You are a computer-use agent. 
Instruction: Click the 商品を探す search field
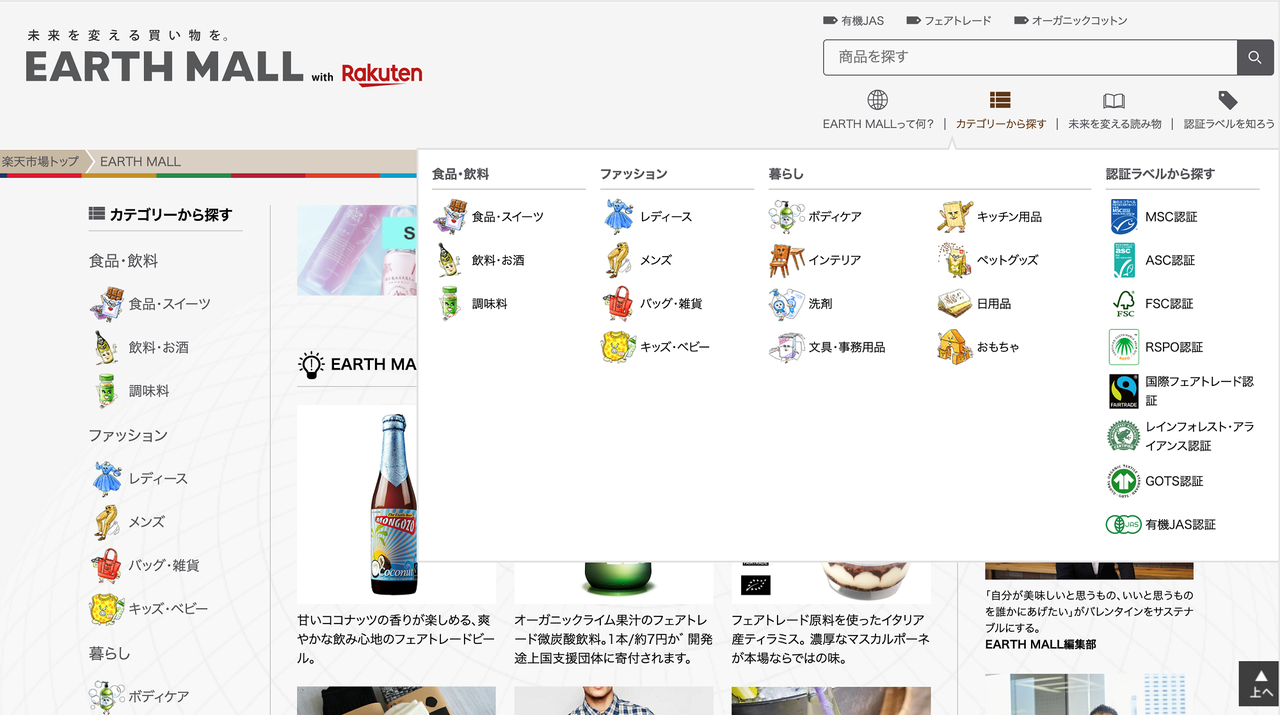pos(1030,57)
